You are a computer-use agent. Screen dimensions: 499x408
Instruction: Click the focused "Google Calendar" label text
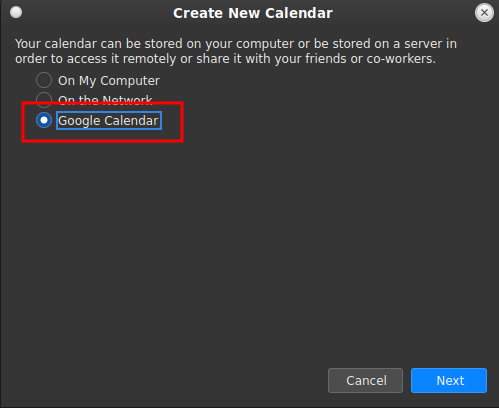[x=109, y=121]
